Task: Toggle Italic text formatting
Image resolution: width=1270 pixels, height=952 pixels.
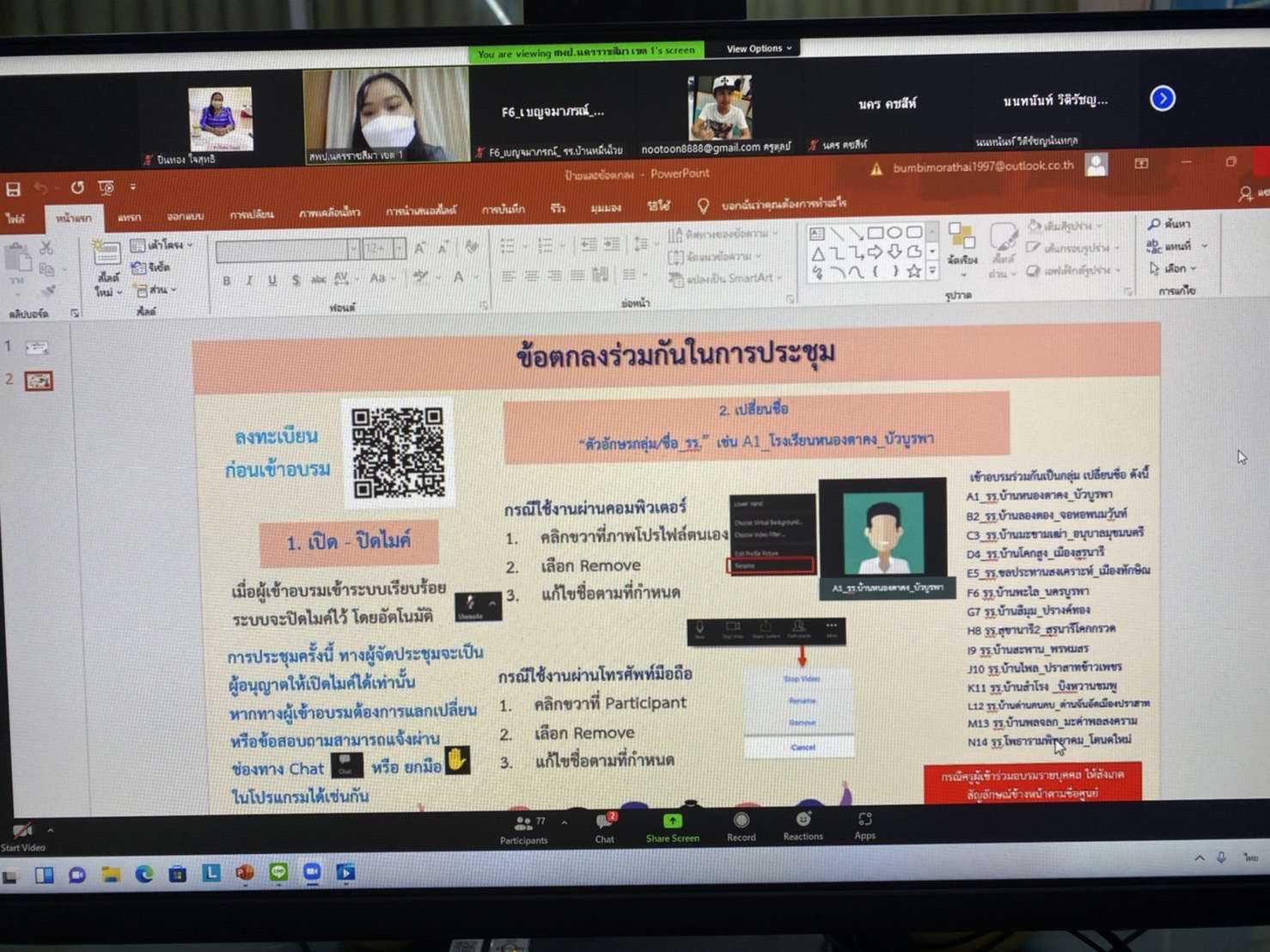Action: point(249,280)
